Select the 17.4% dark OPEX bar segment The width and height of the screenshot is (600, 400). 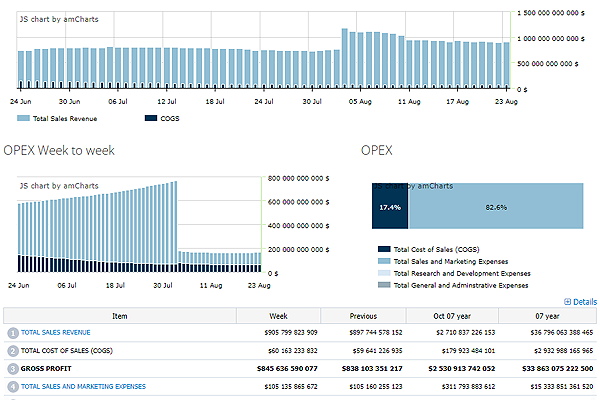[390, 207]
